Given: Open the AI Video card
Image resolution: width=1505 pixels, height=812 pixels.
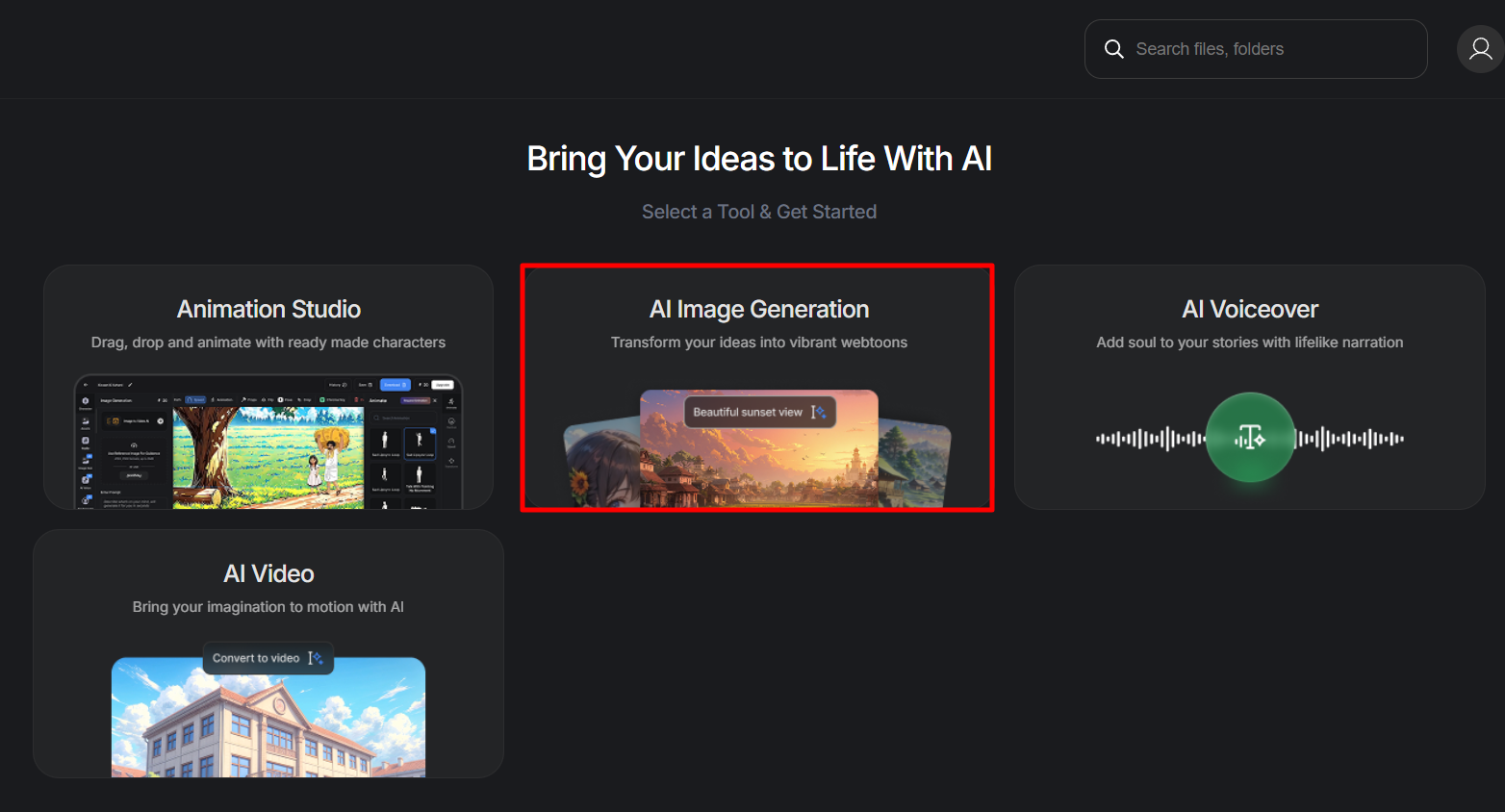Looking at the screenshot, I should (x=268, y=653).
